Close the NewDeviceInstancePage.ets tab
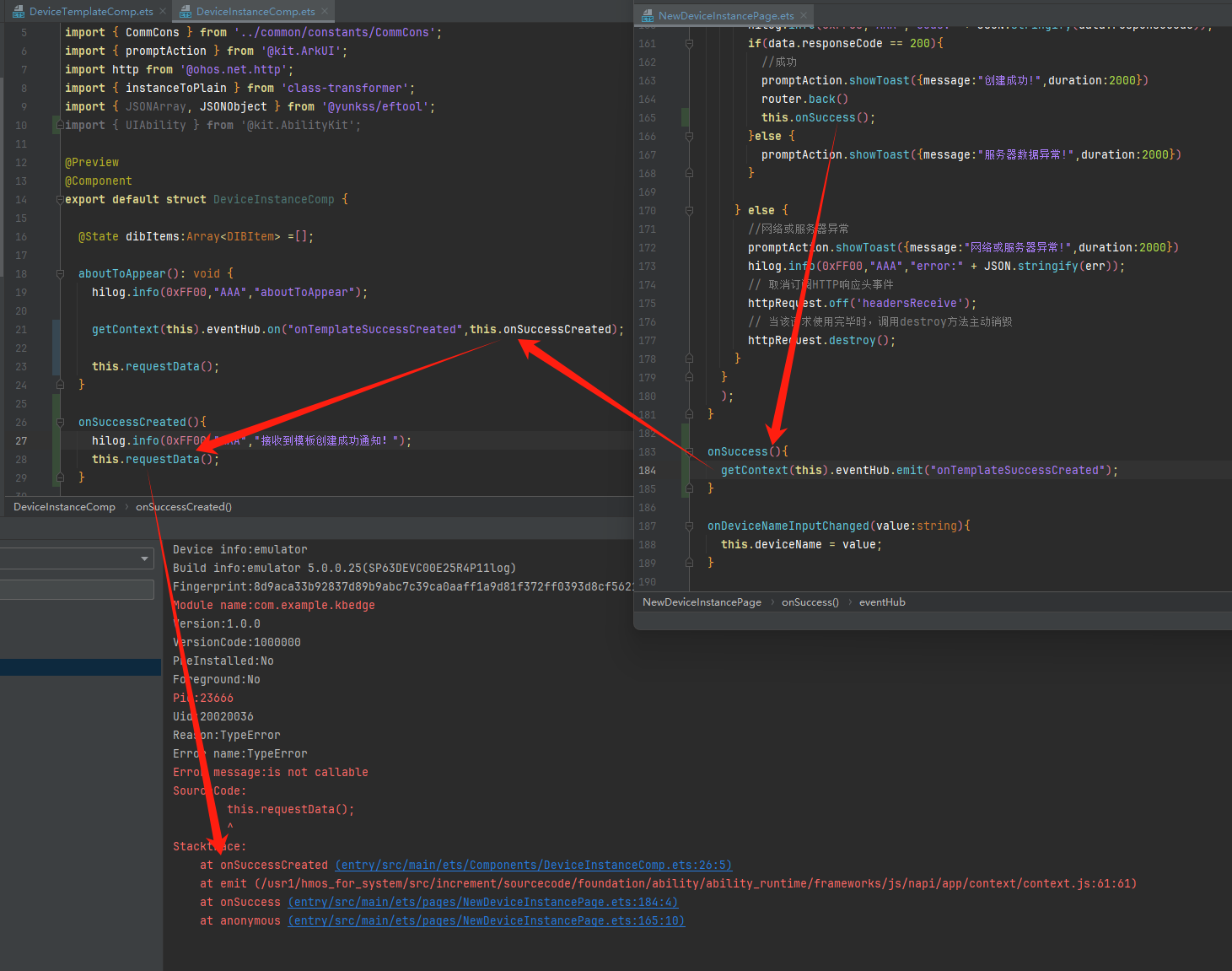 click(803, 15)
